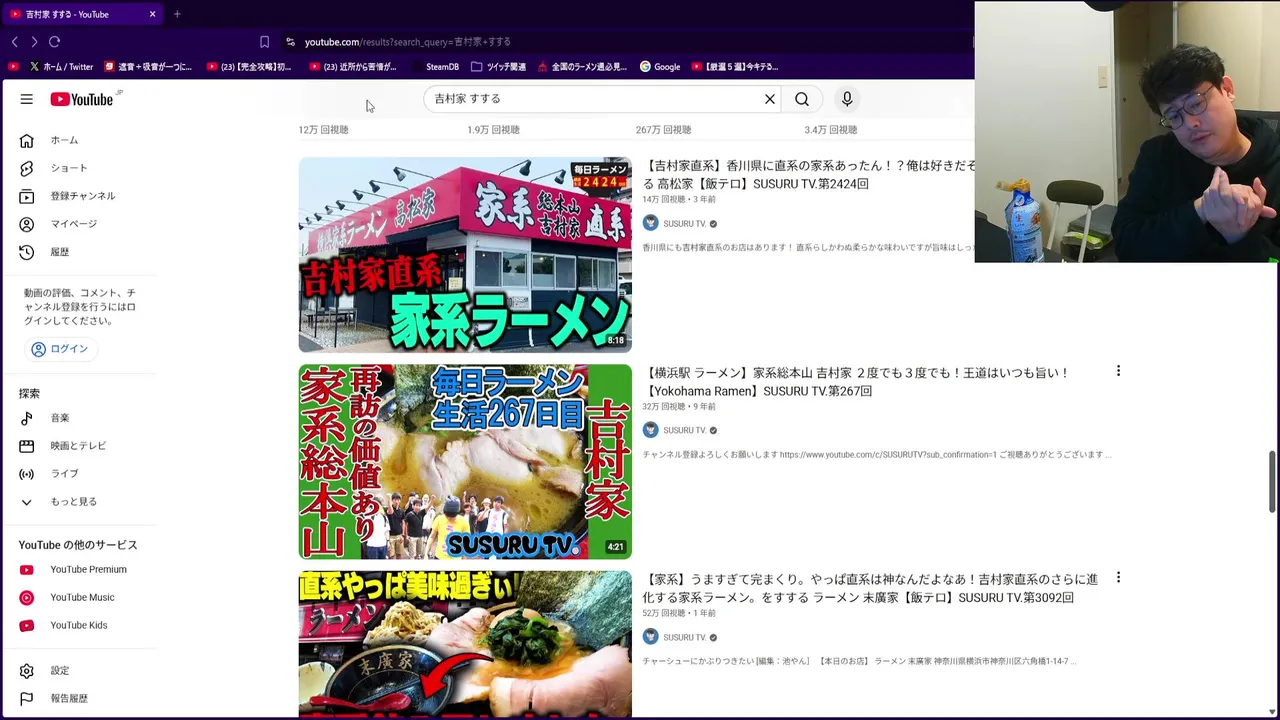
Task: Open three-dot menu for 第267回 video
Action: [1118, 371]
